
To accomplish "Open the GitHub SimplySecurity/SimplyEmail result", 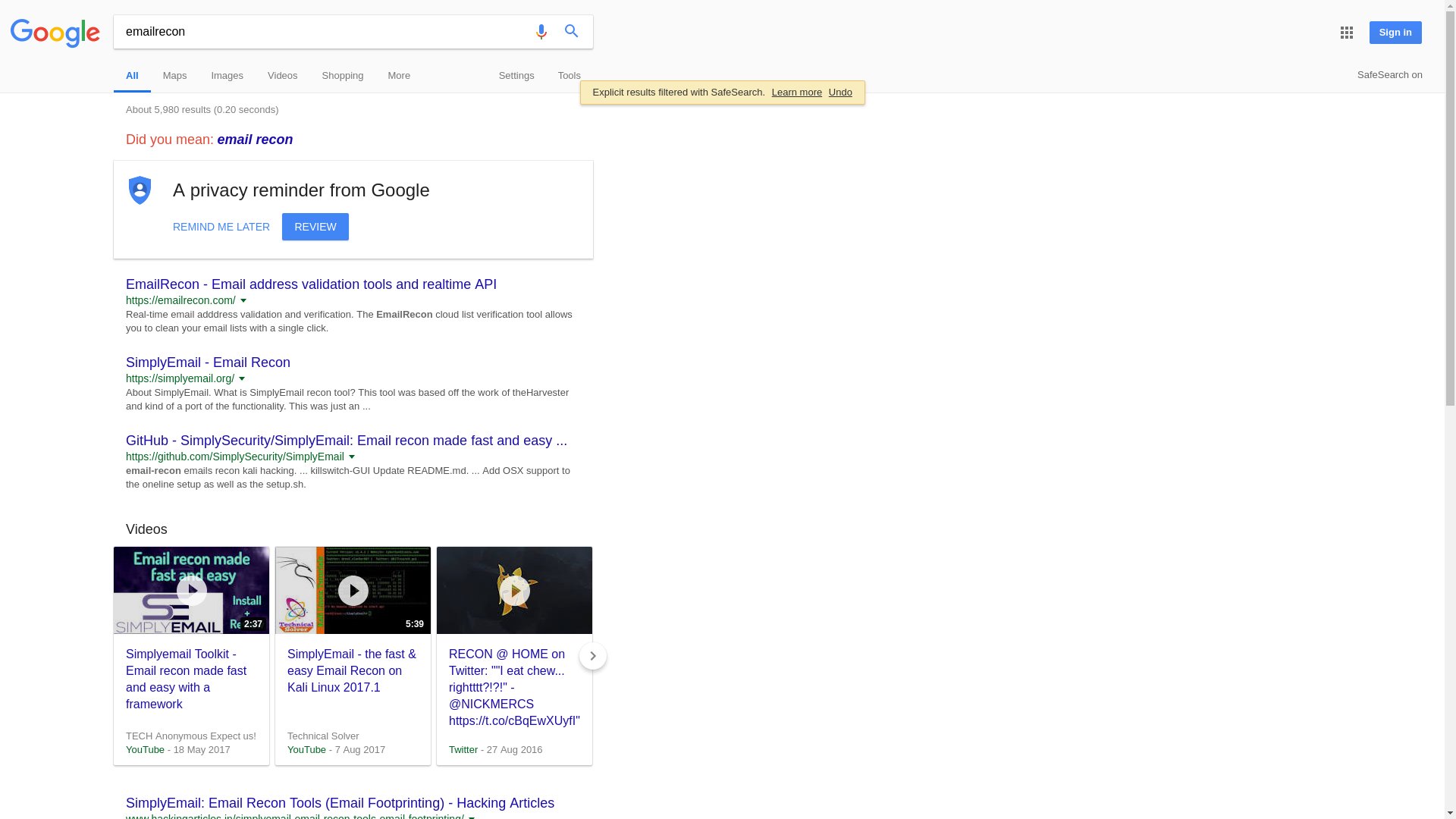I will [347, 441].
